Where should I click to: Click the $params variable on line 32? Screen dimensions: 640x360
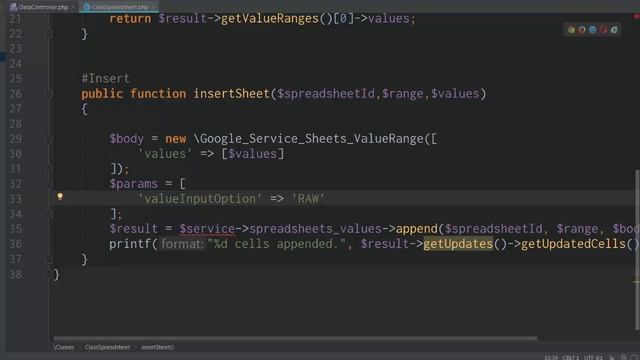(x=133, y=184)
